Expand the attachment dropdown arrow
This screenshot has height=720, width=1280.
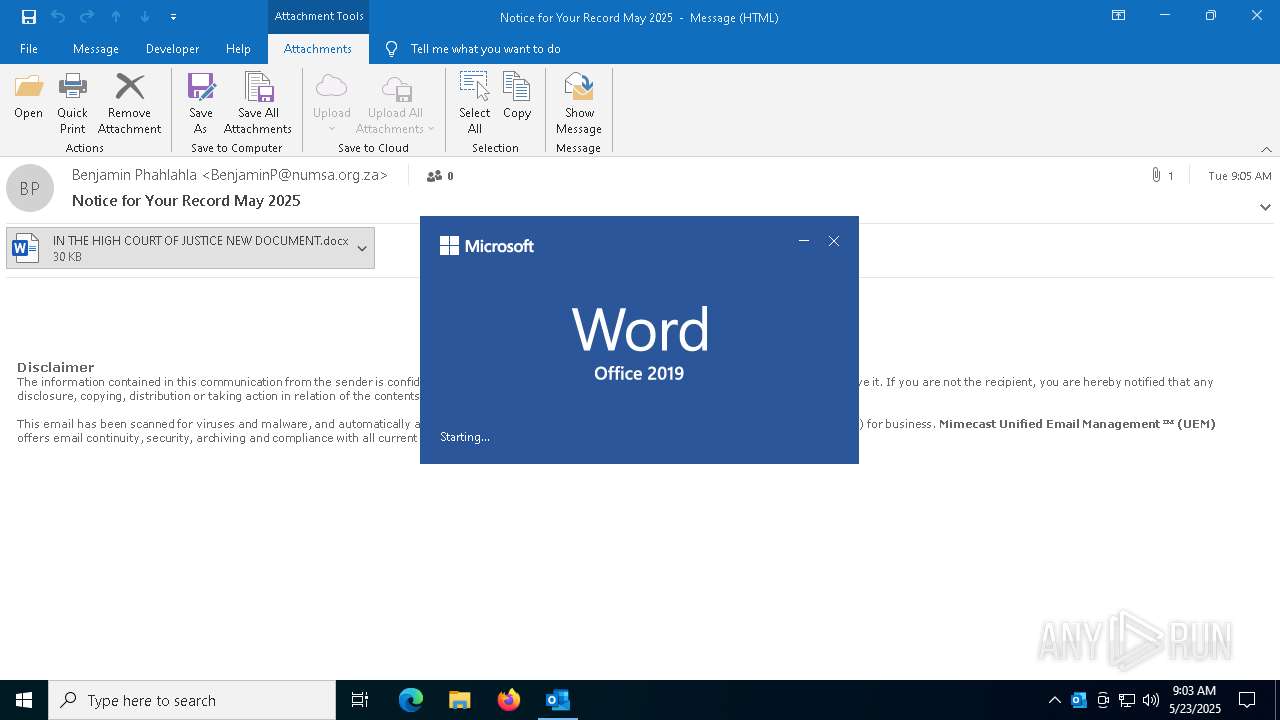362,248
